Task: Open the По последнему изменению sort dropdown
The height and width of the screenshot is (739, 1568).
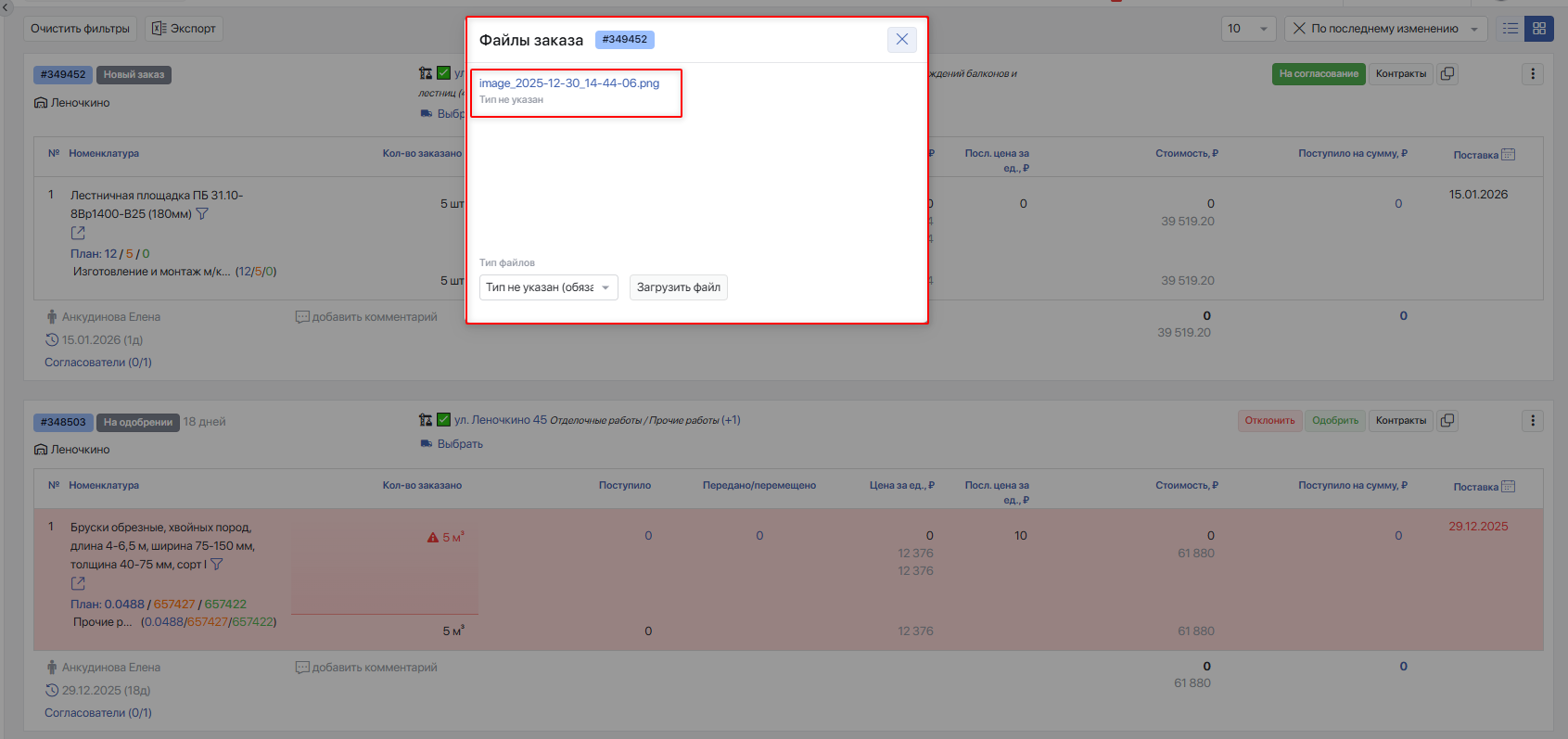Action: point(1385,29)
